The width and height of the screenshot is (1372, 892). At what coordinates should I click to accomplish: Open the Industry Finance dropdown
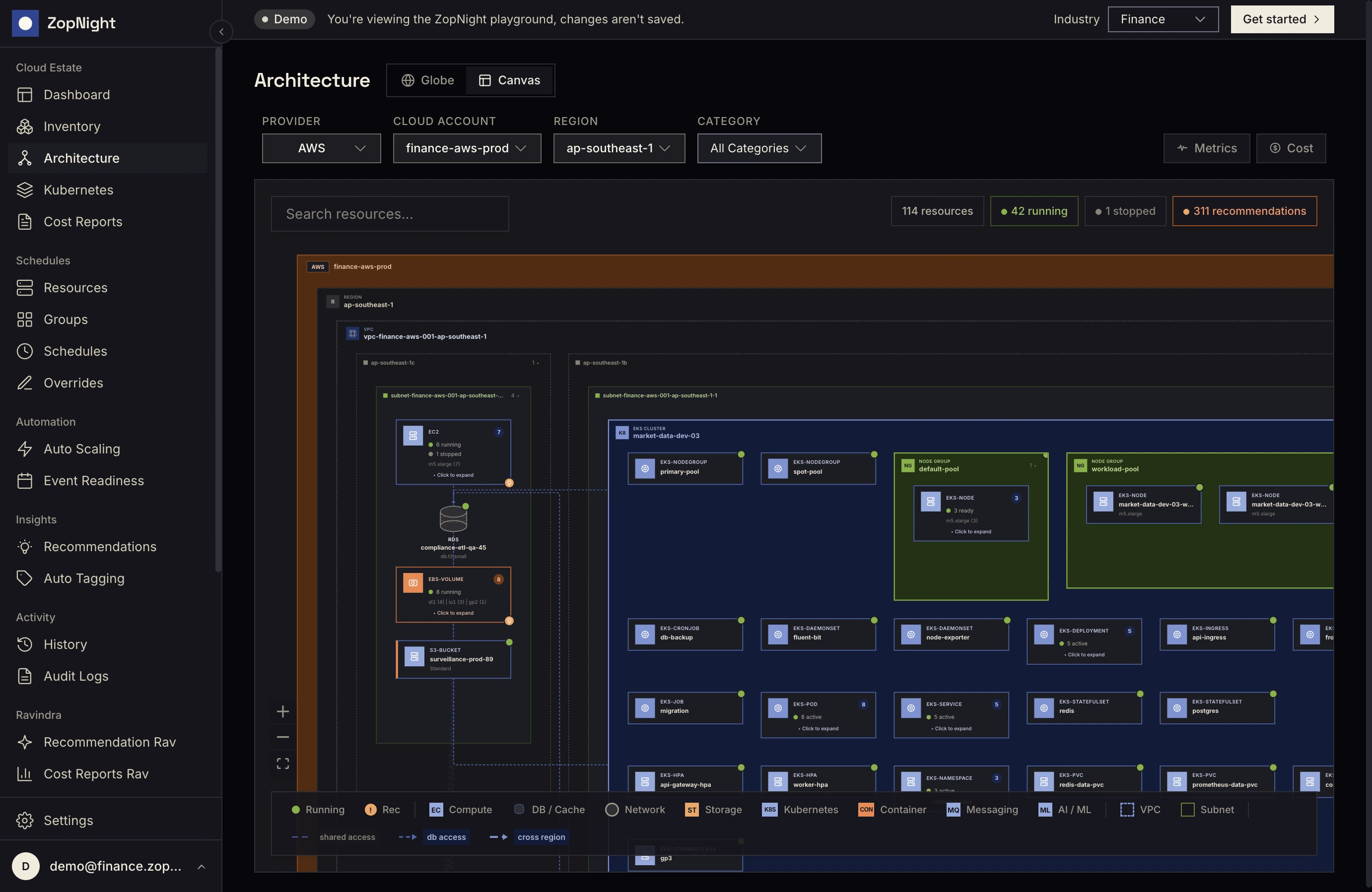pyautogui.click(x=1163, y=19)
